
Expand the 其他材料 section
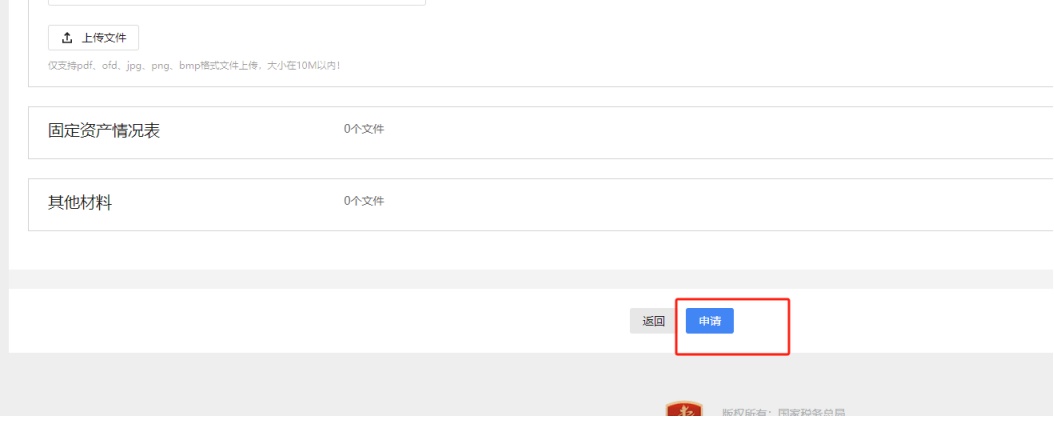tap(540, 204)
